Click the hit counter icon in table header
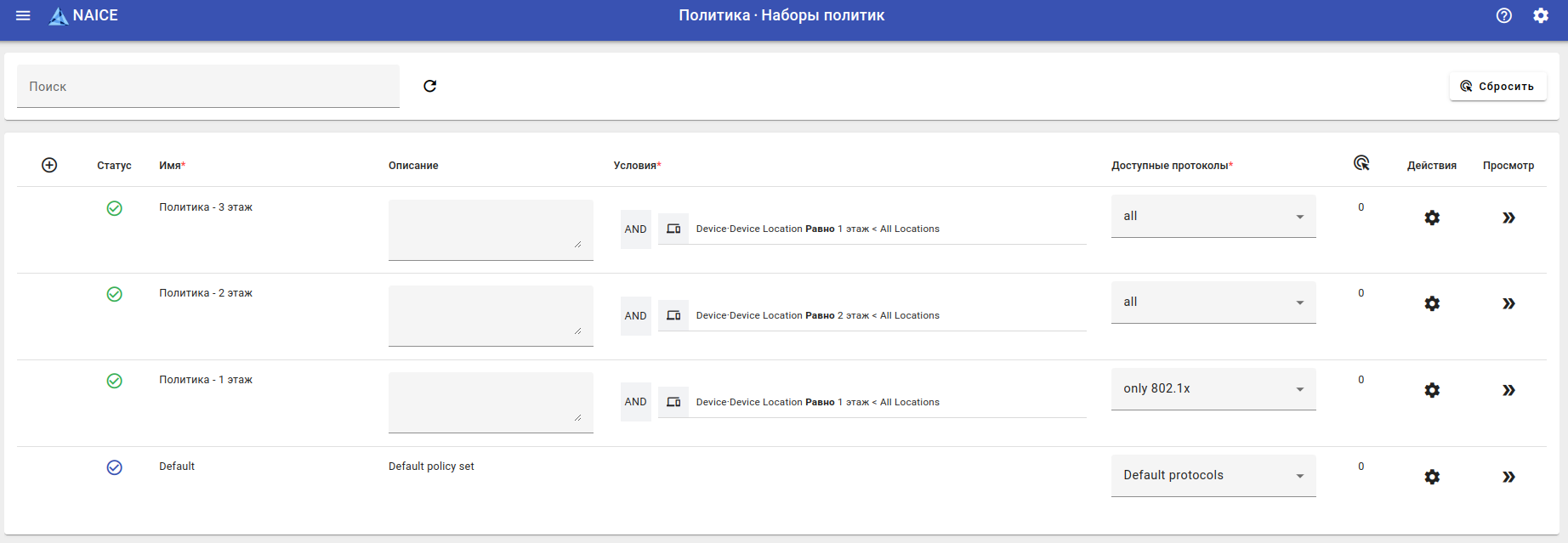 click(1361, 163)
